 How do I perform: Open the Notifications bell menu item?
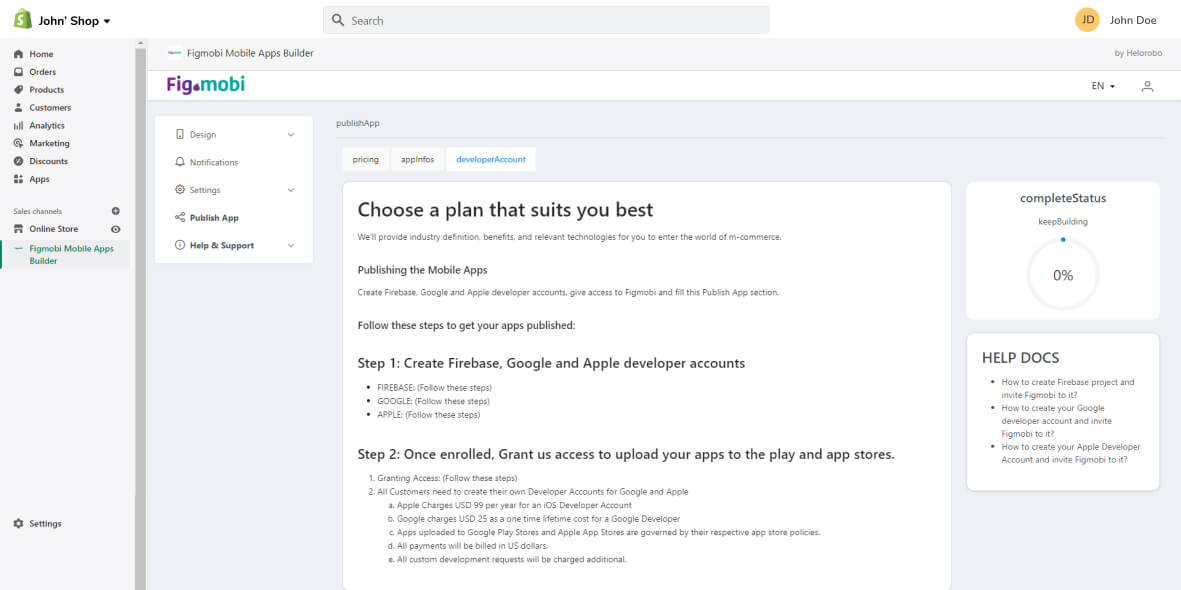(213, 162)
